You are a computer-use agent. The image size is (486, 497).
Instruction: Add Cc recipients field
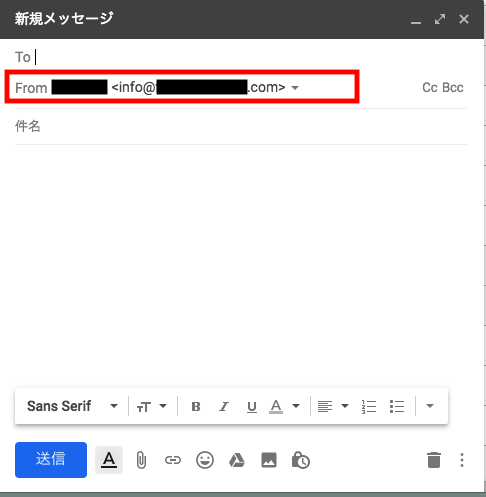click(x=430, y=88)
